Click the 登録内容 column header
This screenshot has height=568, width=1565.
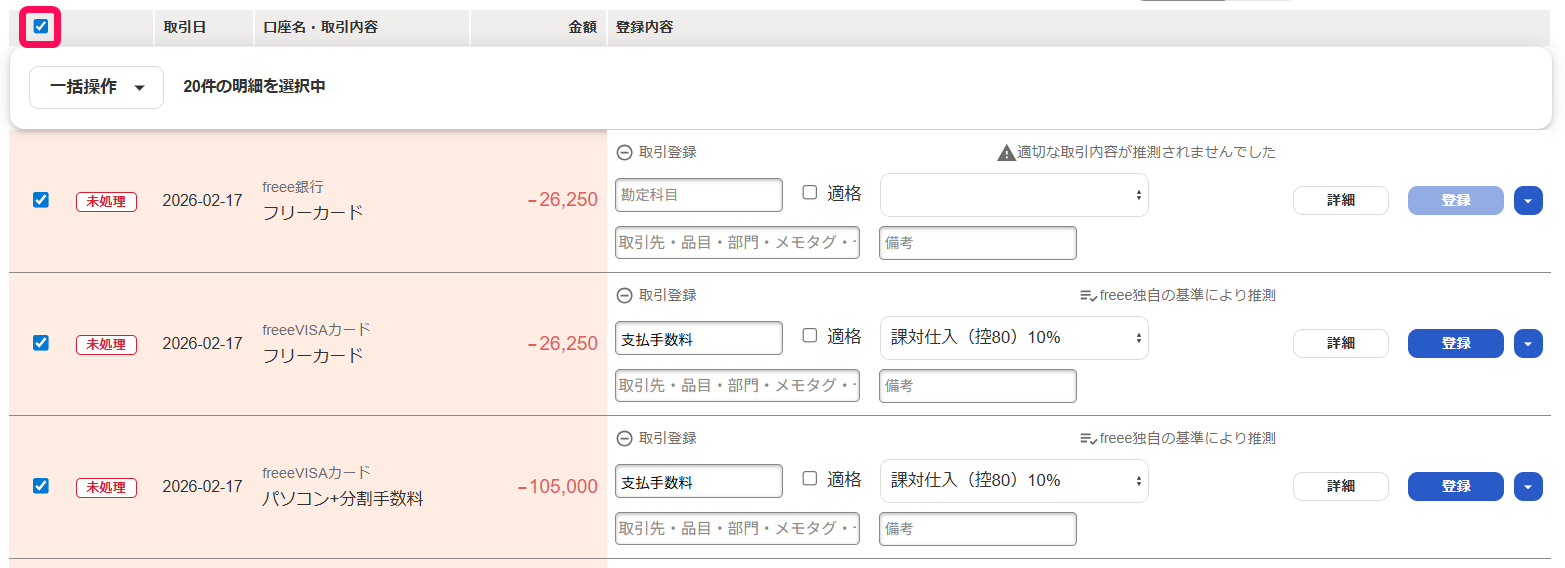click(644, 27)
